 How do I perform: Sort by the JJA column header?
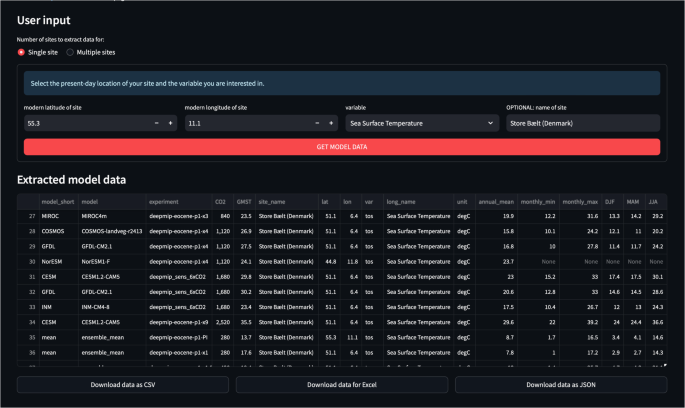coord(656,202)
